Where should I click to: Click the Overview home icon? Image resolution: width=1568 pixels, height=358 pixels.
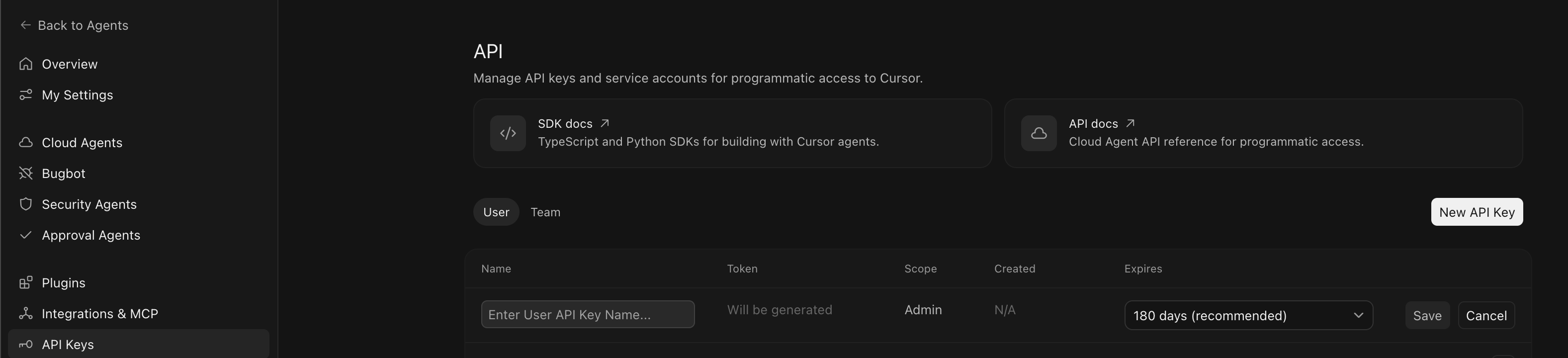point(25,64)
